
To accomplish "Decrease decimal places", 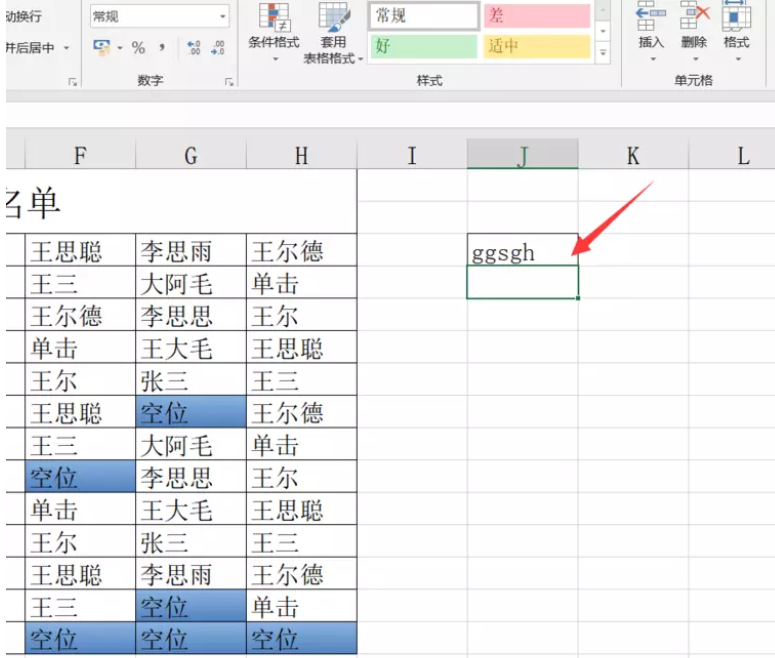I will 217,48.
